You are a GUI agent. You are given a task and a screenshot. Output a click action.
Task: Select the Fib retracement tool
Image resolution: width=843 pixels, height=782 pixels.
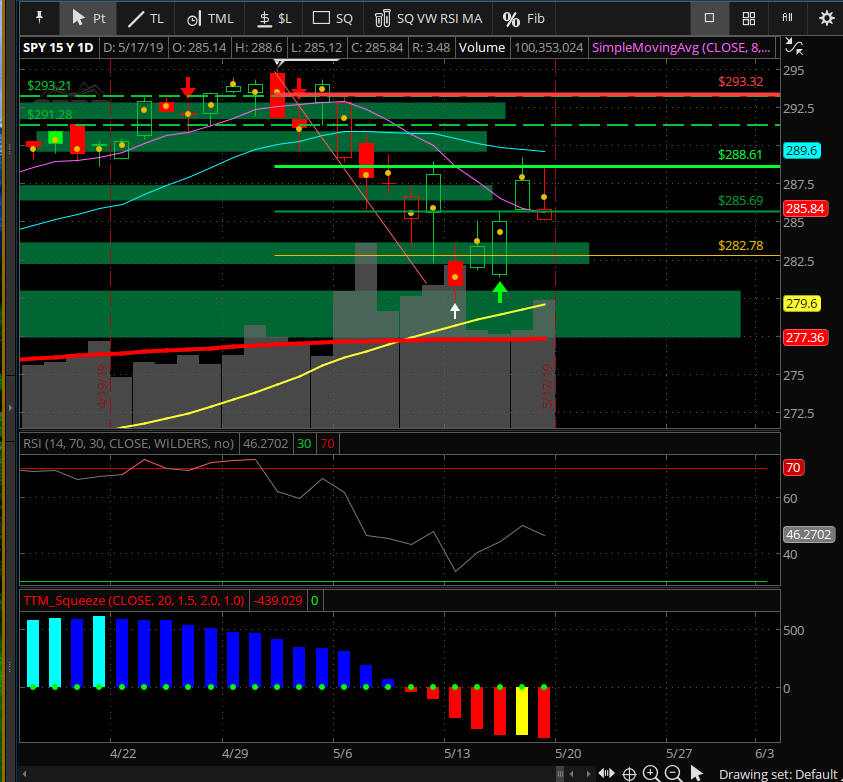tap(524, 18)
